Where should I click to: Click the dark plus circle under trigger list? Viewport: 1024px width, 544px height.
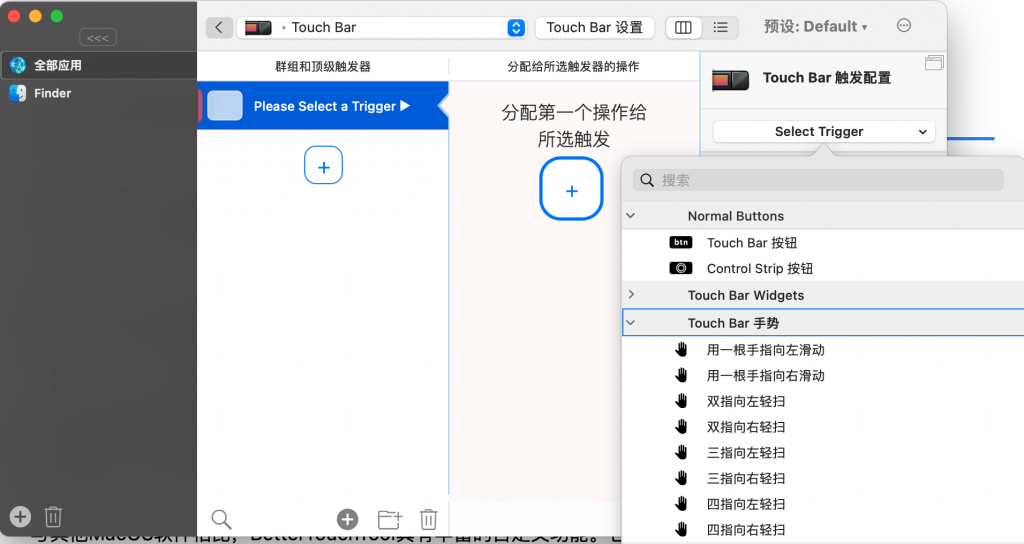[347, 519]
